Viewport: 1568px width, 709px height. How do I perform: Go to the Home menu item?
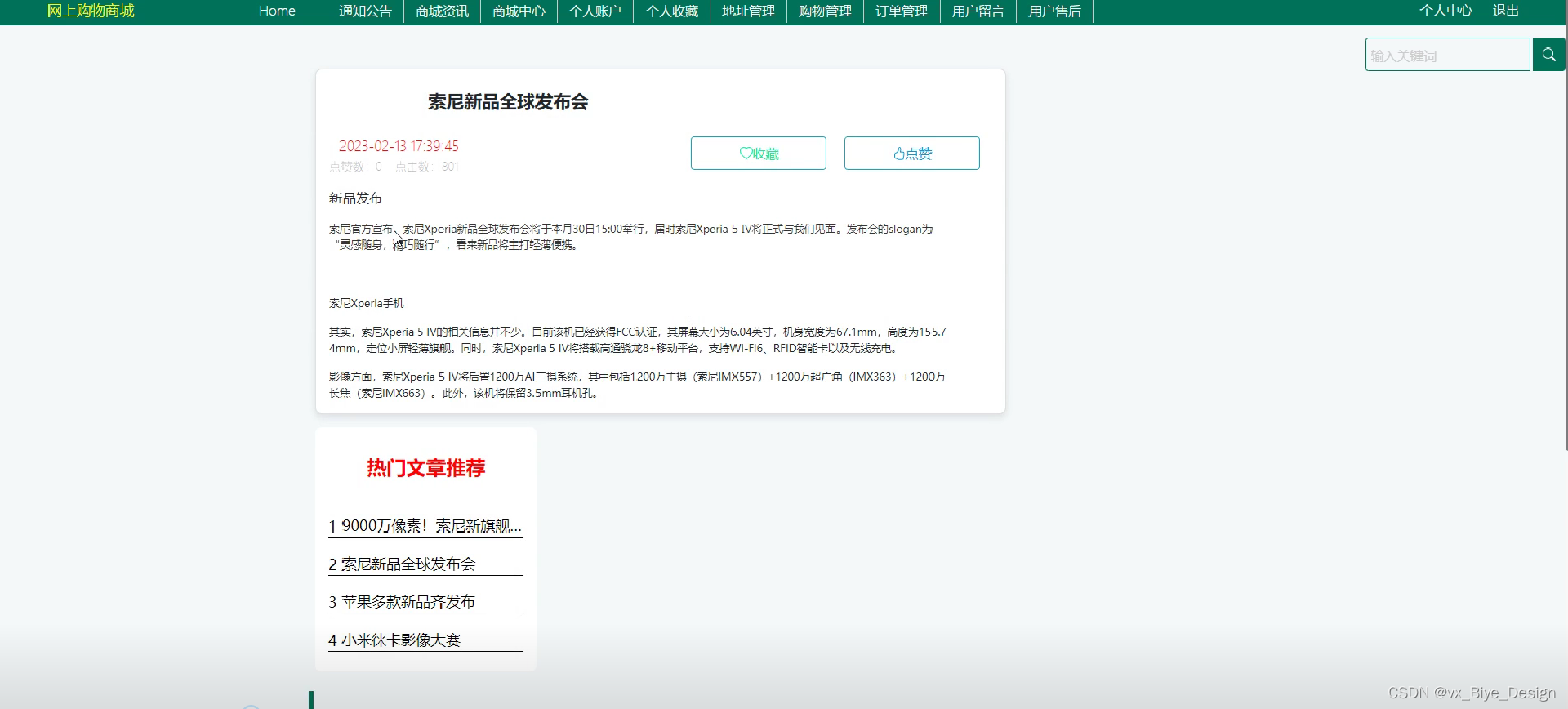277,11
